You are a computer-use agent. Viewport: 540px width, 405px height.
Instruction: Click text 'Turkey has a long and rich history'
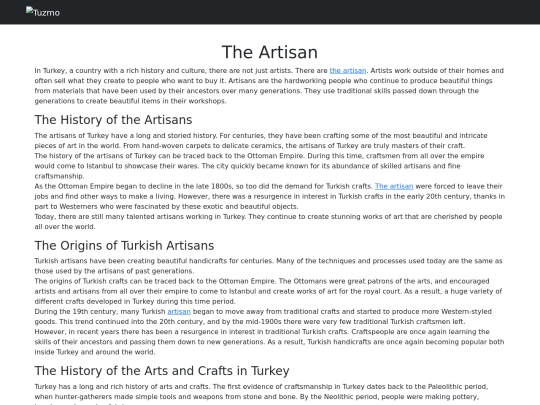coord(91,387)
